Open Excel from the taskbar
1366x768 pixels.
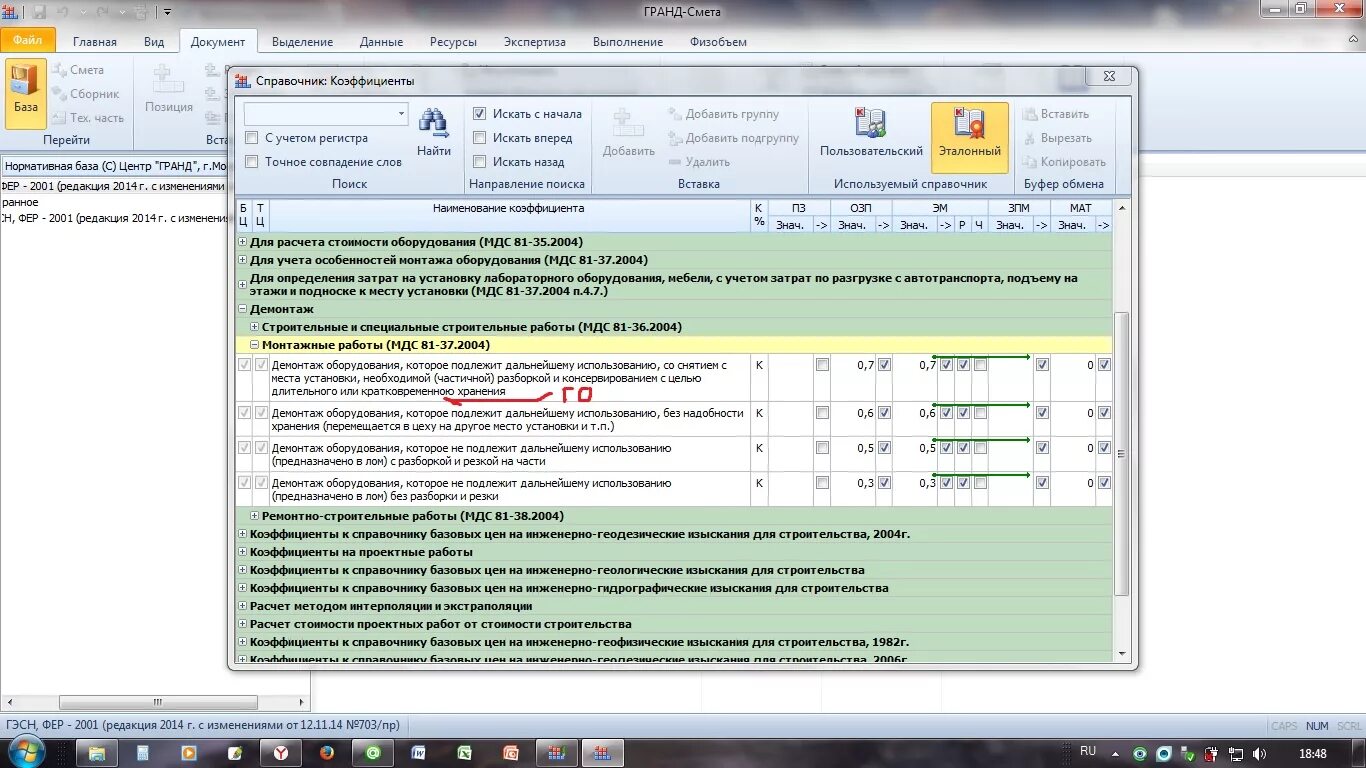tap(465, 753)
